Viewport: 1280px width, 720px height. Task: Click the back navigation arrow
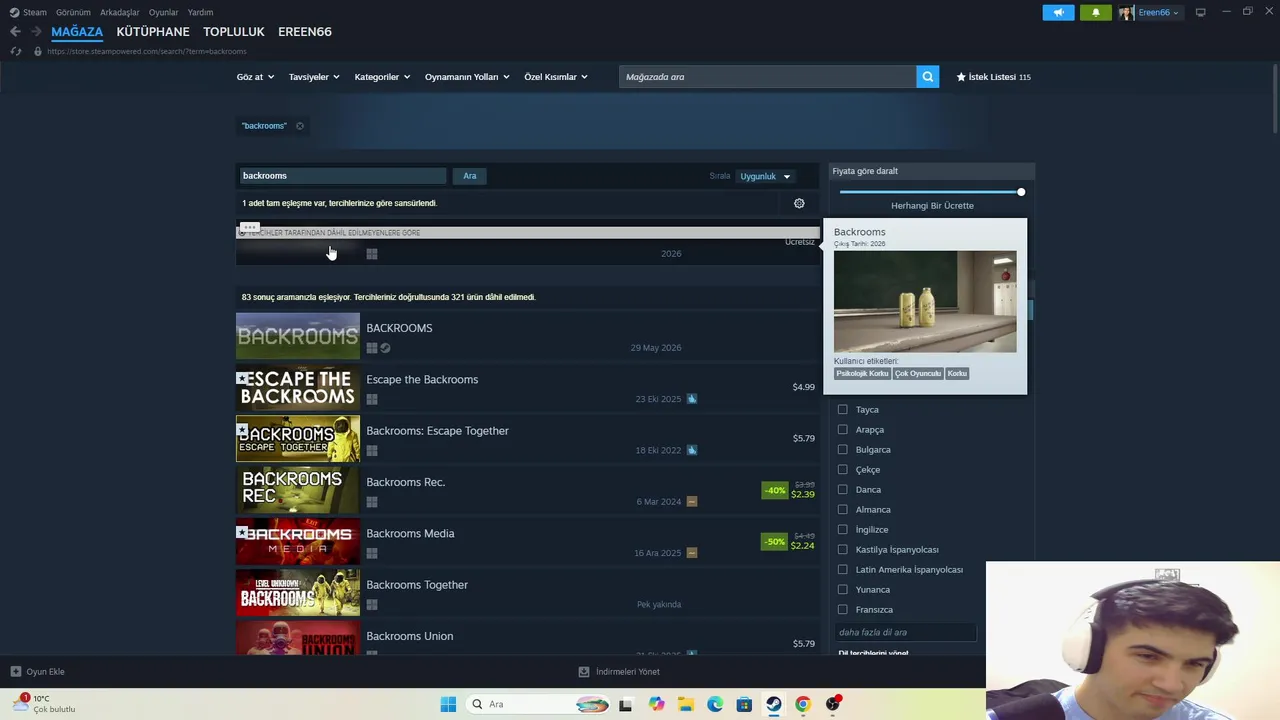click(x=15, y=32)
